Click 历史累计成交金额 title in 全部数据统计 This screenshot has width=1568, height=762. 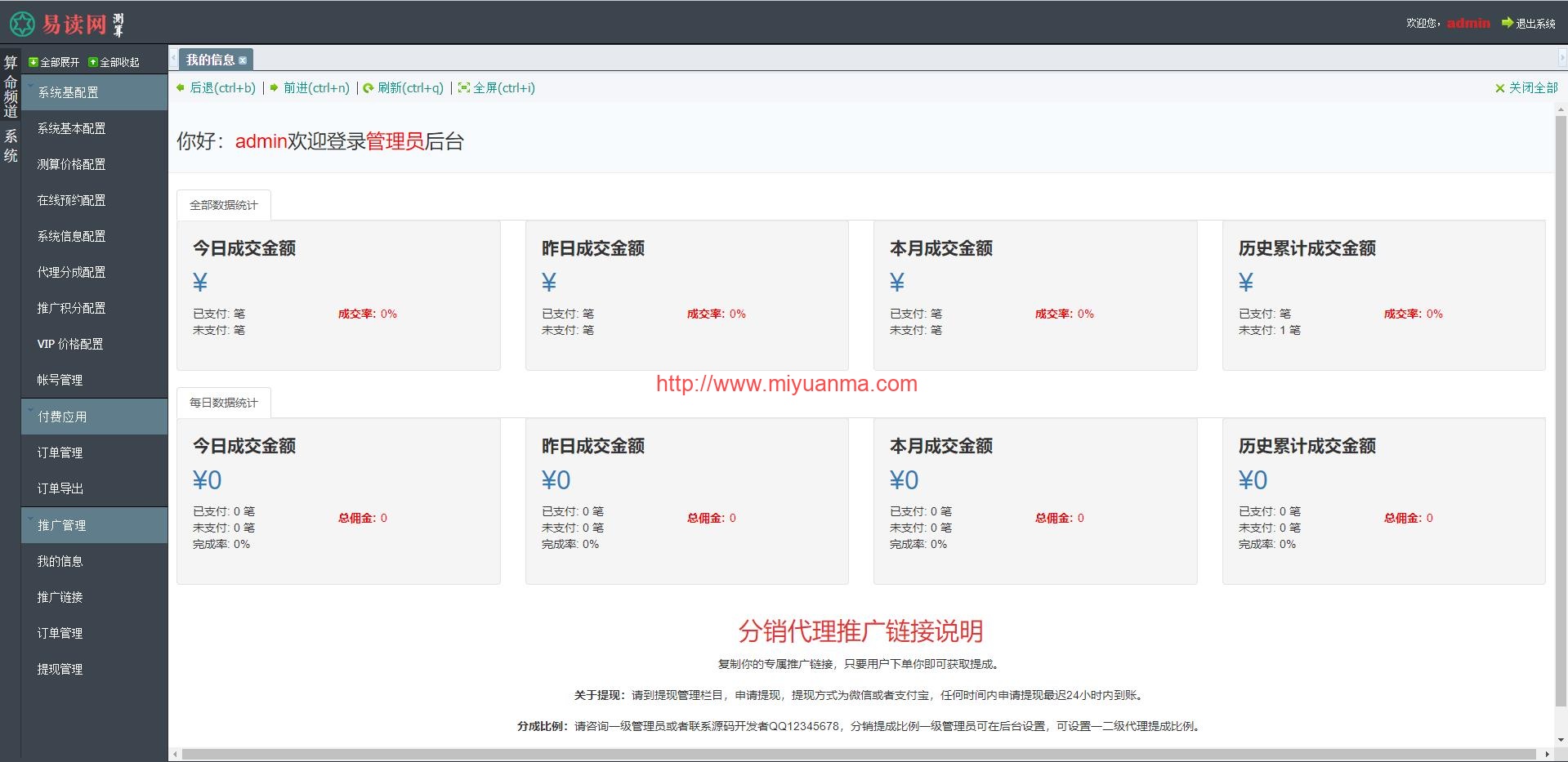point(1307,248)
